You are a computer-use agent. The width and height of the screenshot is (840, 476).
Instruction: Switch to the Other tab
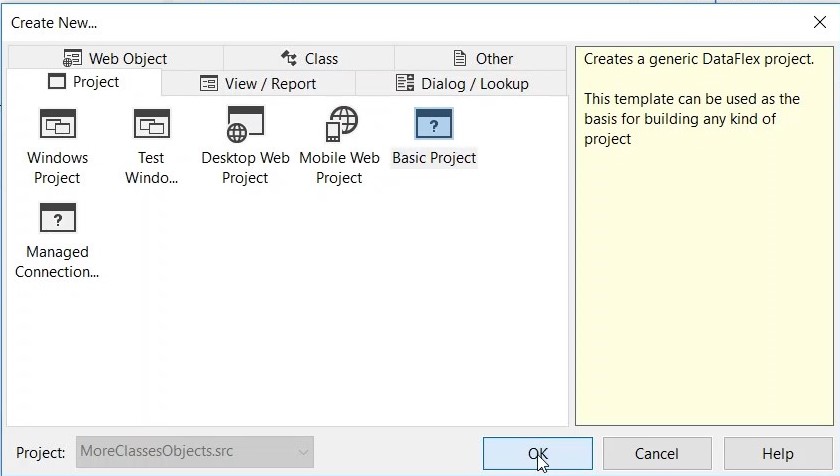[x=483, y=58]
